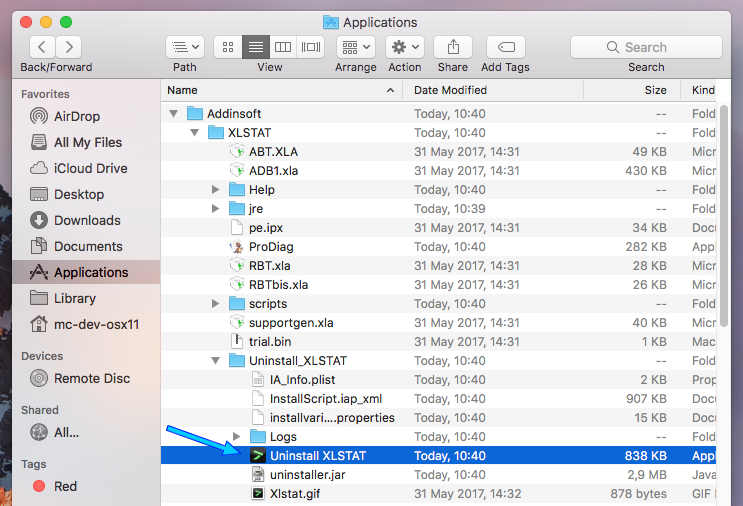Open All My Files in sidebar
Image resolution: width=743 pixels, height=506 pixels.
tap(88, 142)
